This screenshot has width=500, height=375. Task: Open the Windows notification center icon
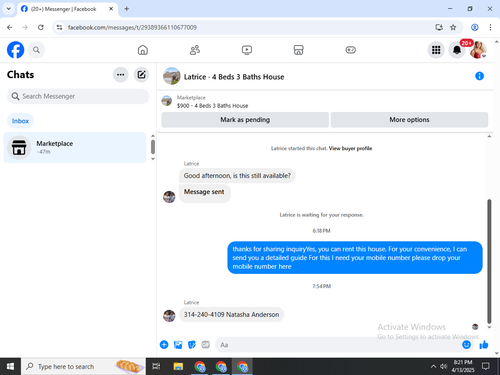coord(486,366)
